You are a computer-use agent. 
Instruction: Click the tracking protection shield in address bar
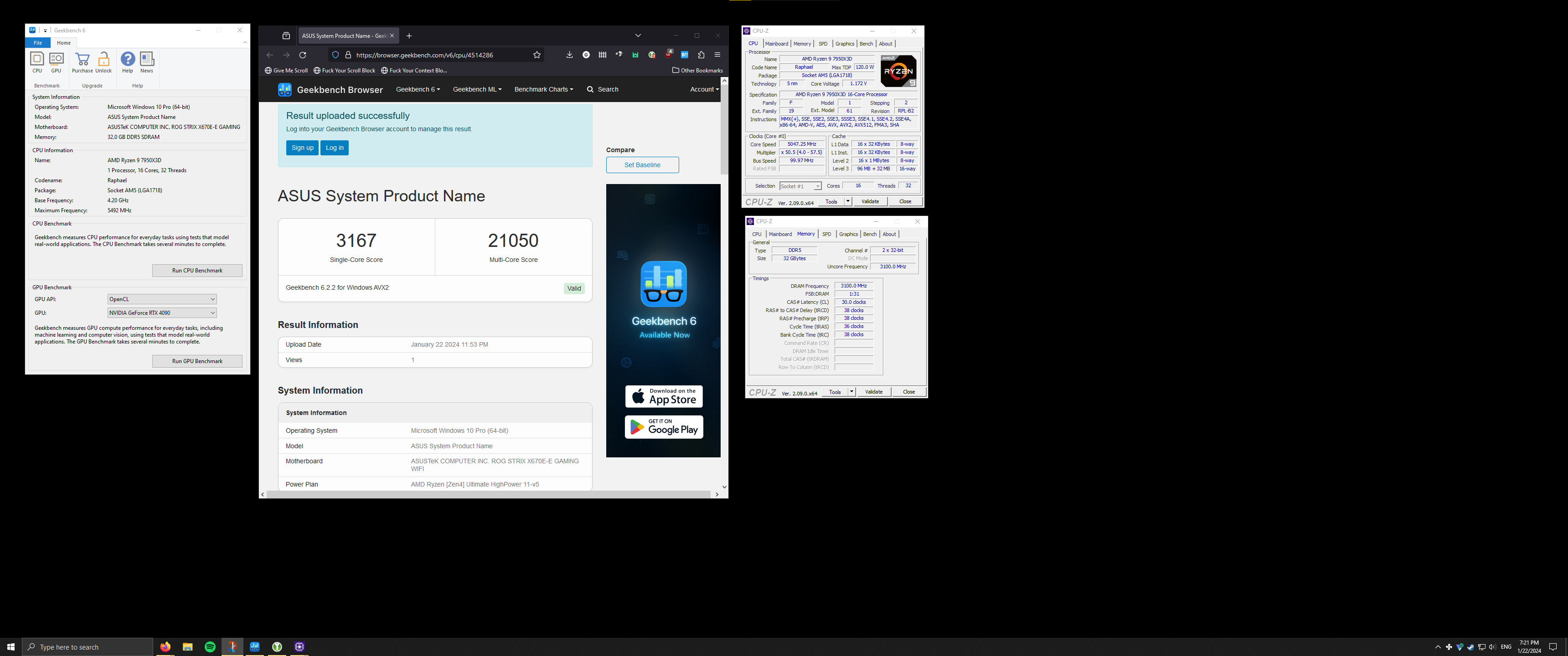(x=335, y=55)
